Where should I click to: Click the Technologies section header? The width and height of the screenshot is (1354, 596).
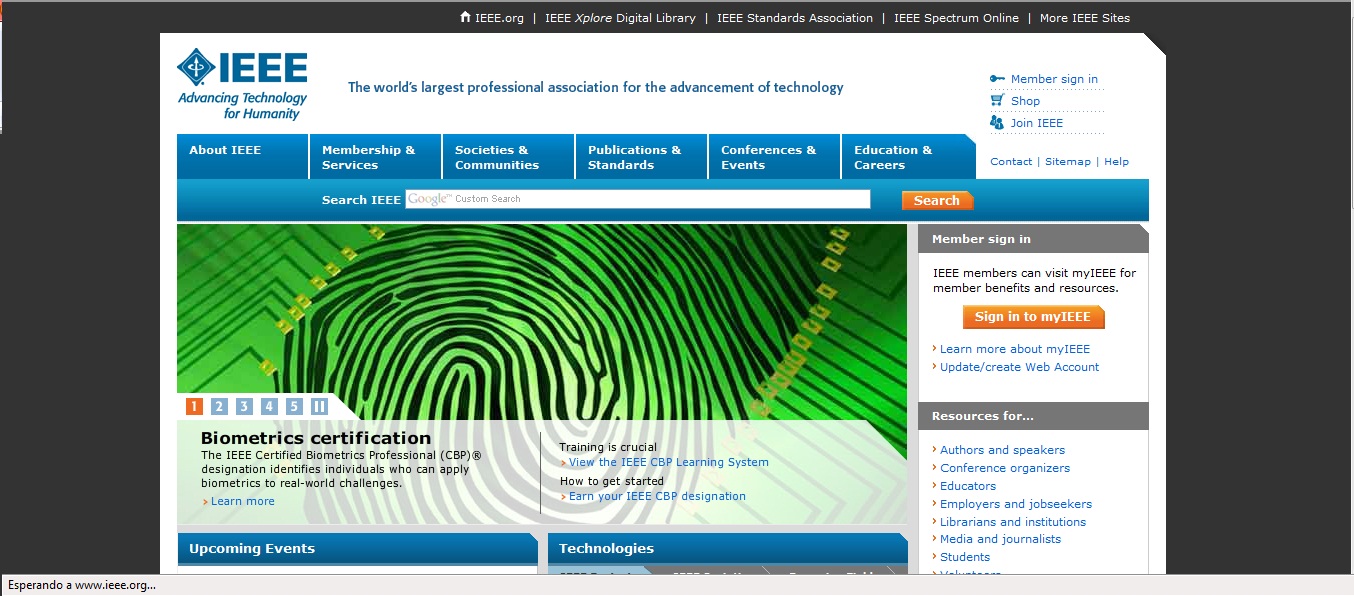pos(728,548)
